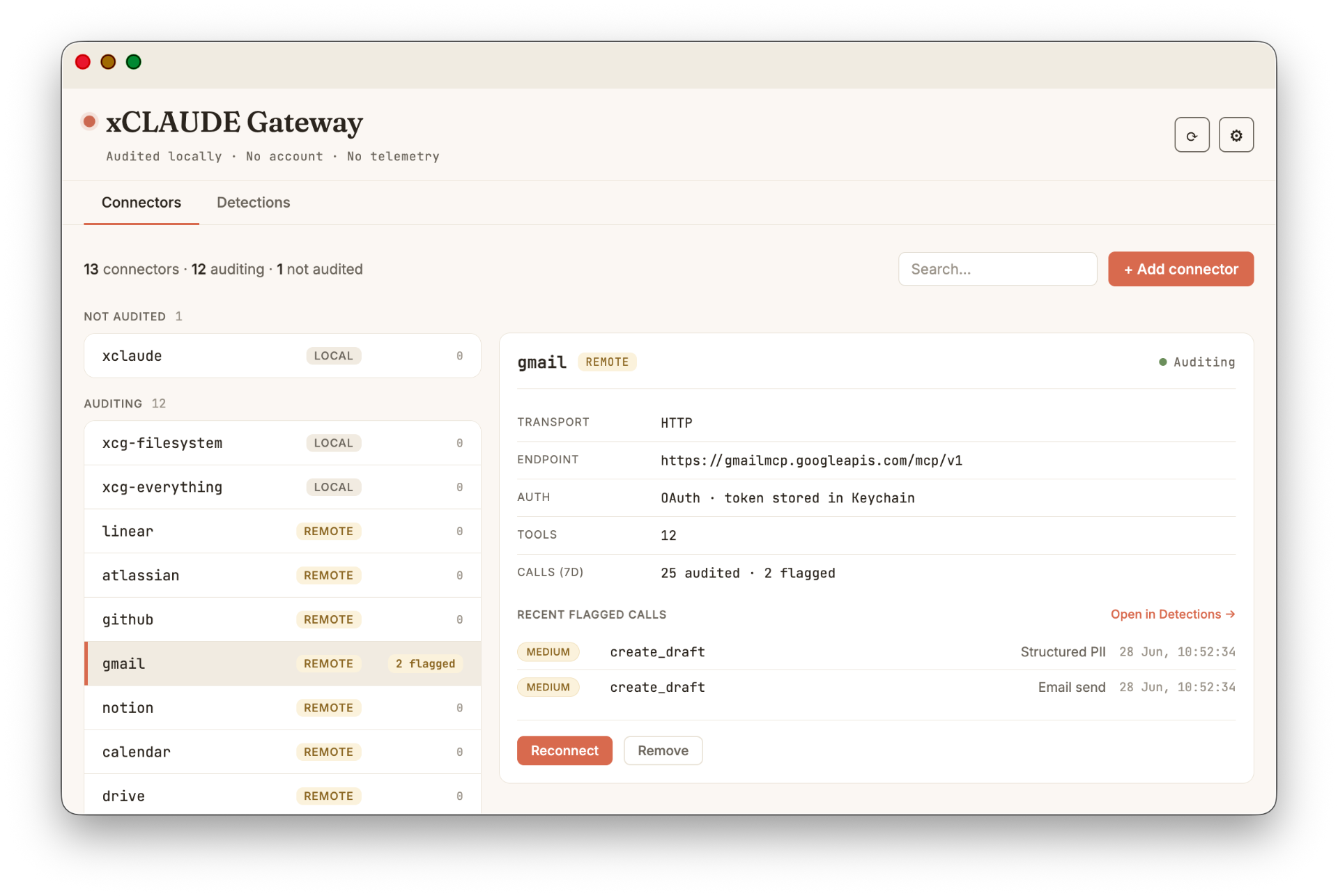Open the notion connector
The height and width of the screenshot is (896, 1338).
tap(282, 708)
